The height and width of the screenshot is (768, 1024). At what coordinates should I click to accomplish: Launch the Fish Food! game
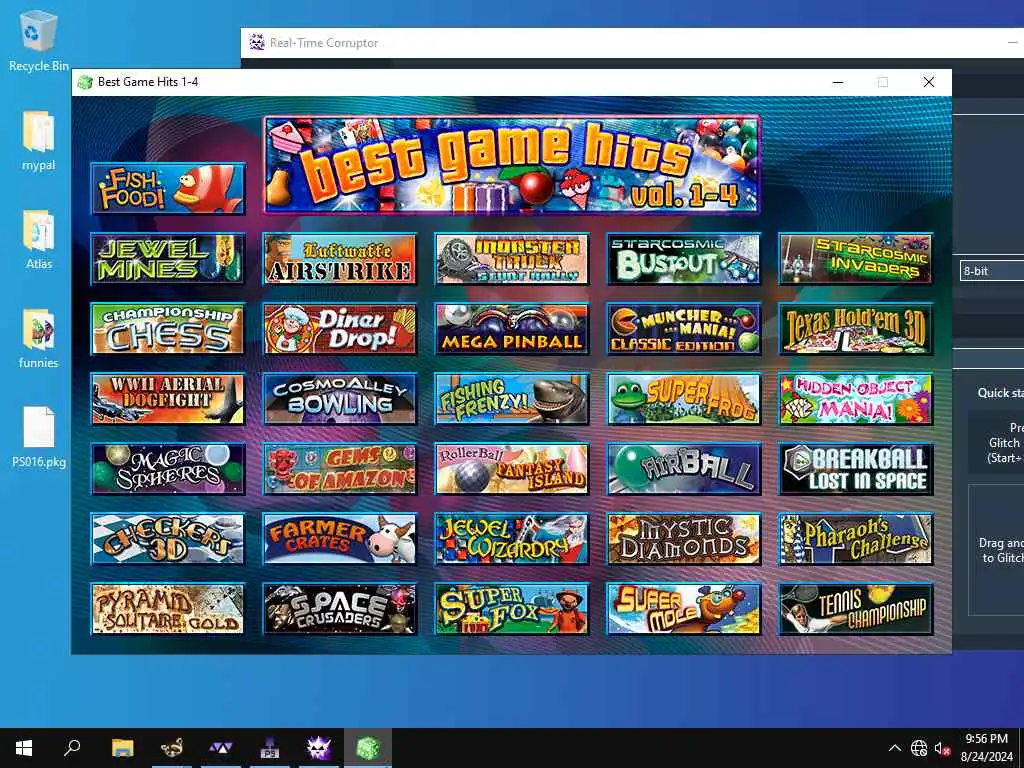(x=168, y=189)
